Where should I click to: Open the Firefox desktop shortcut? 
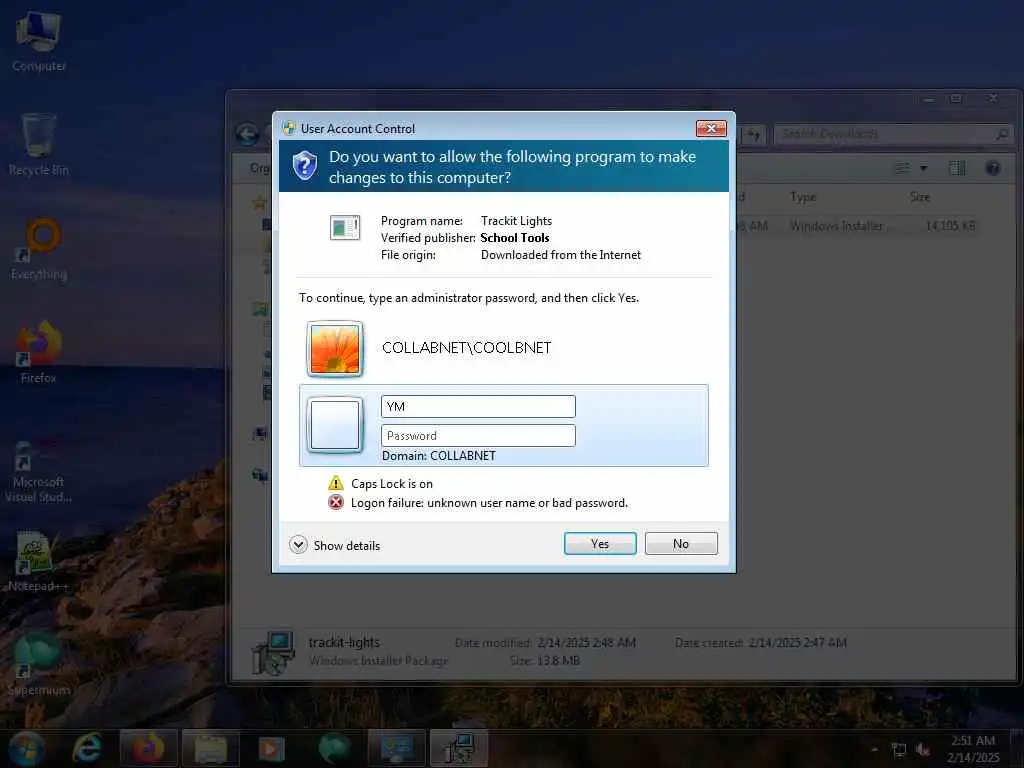click(x=39, y=353)
